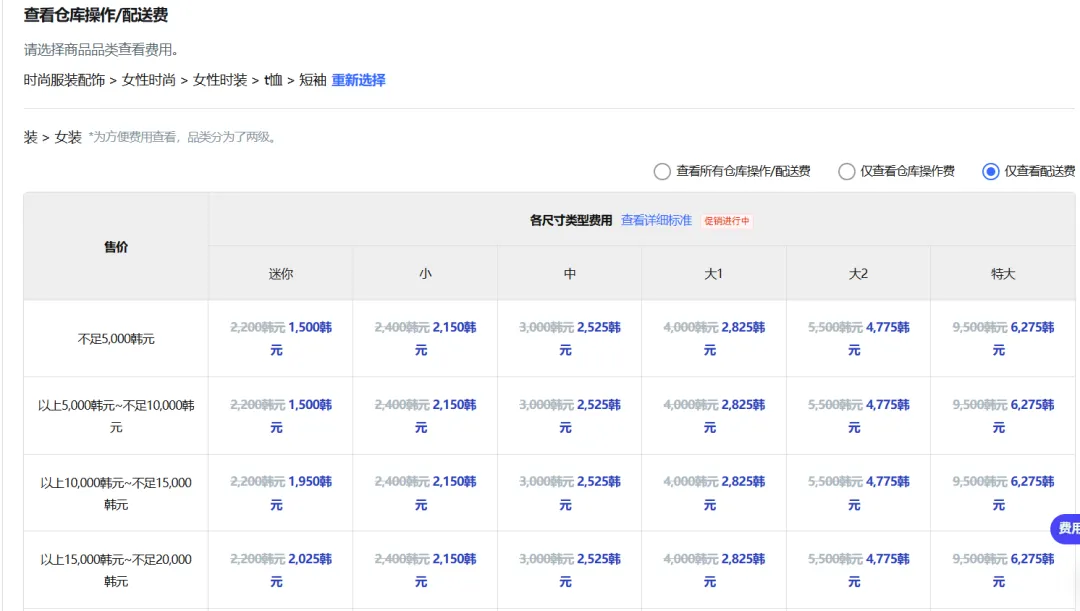
Task: Click the 以上10,000韩元~不足15,000韩元 row label
Action: pos(116,493)
